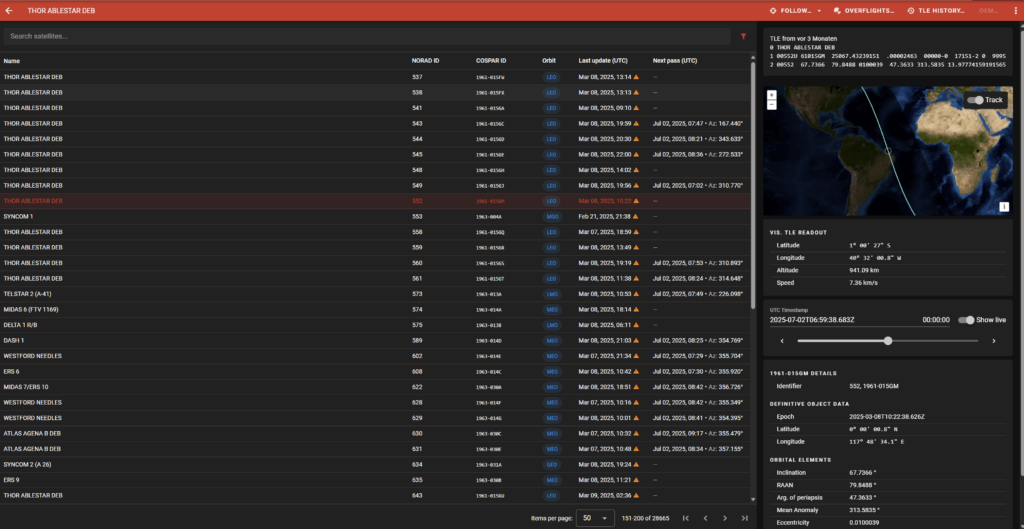Open the map attribution info icon

[x=1003, y=207]
